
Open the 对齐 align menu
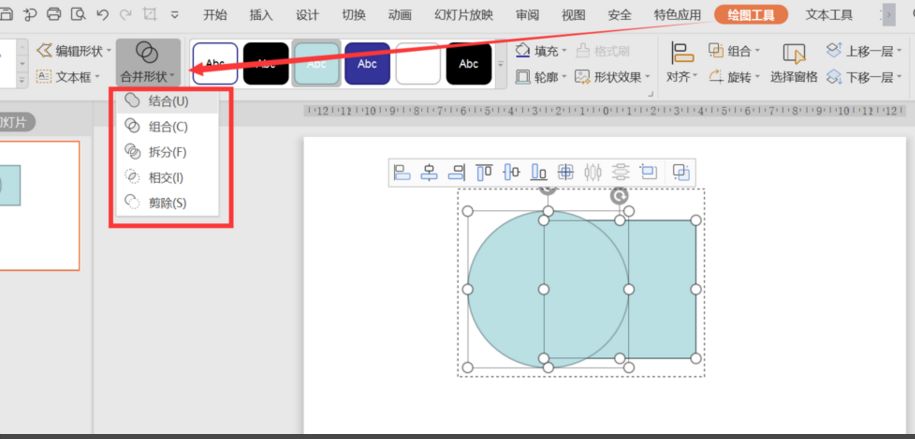click(x=682, y=62)
